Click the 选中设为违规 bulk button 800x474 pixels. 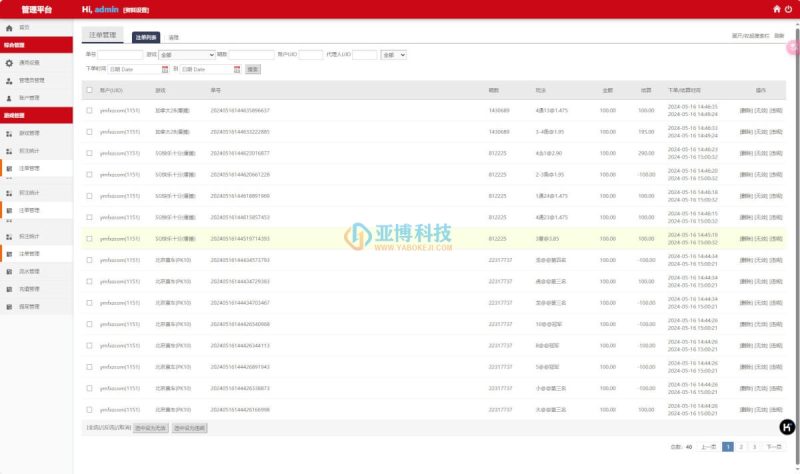point(189,428)
